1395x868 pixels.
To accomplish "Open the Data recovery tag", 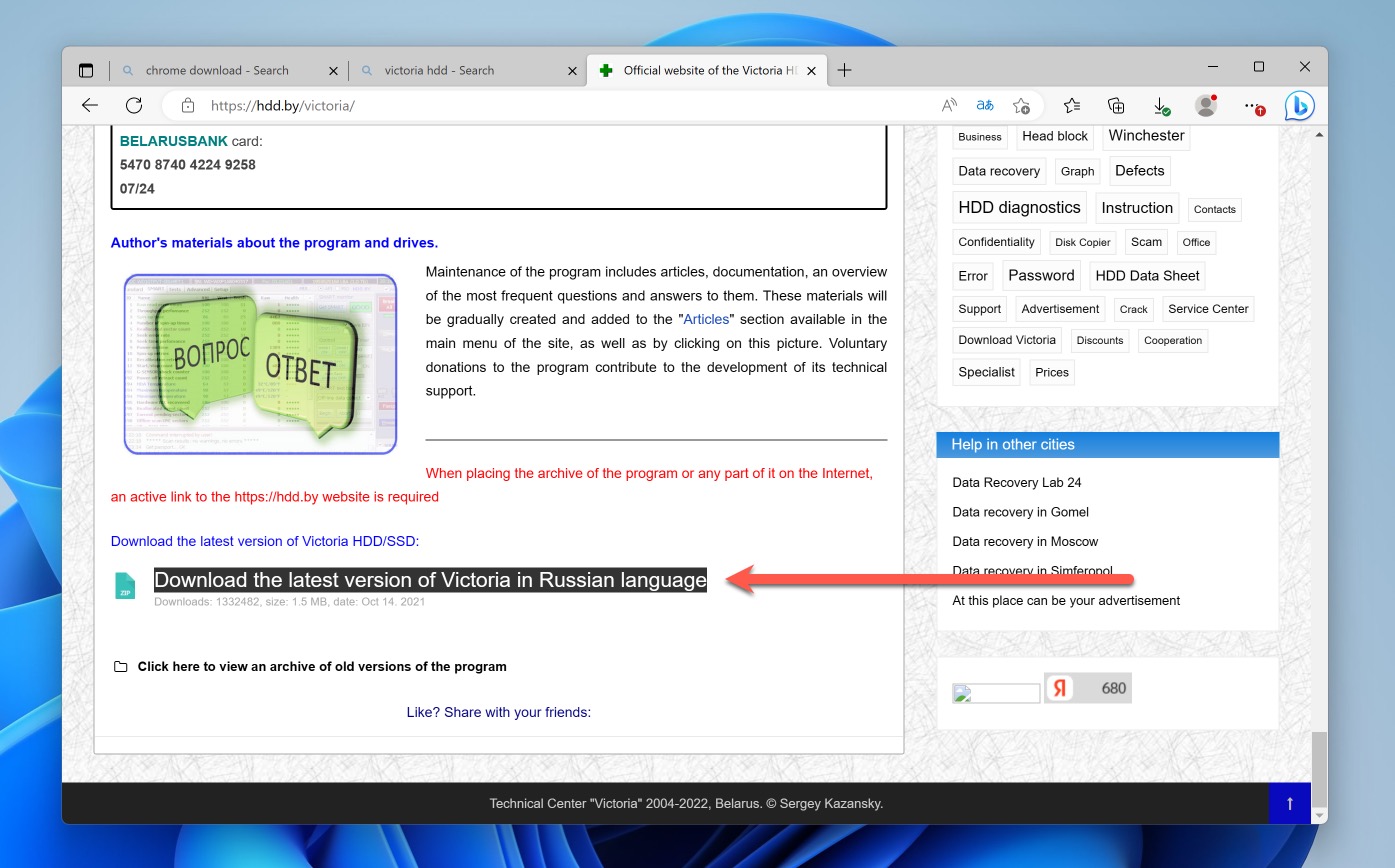I will tap(999, 171).
